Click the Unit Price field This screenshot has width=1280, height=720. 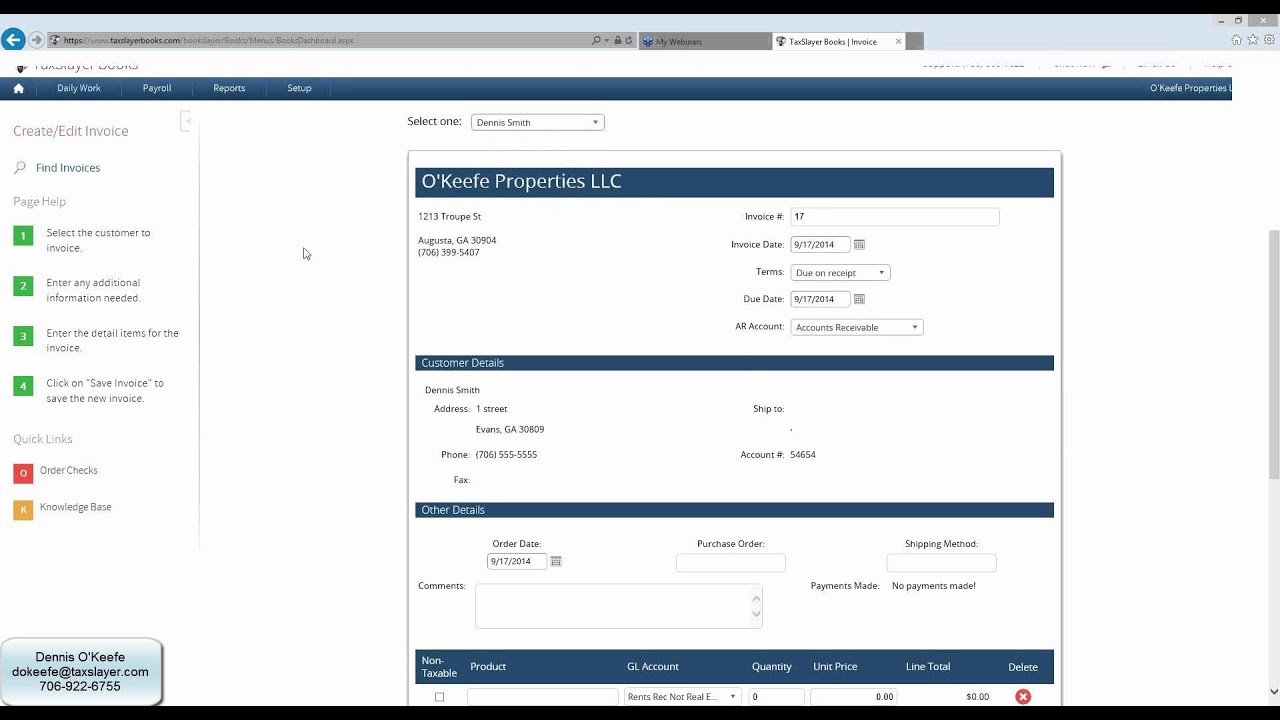(854, 697)
